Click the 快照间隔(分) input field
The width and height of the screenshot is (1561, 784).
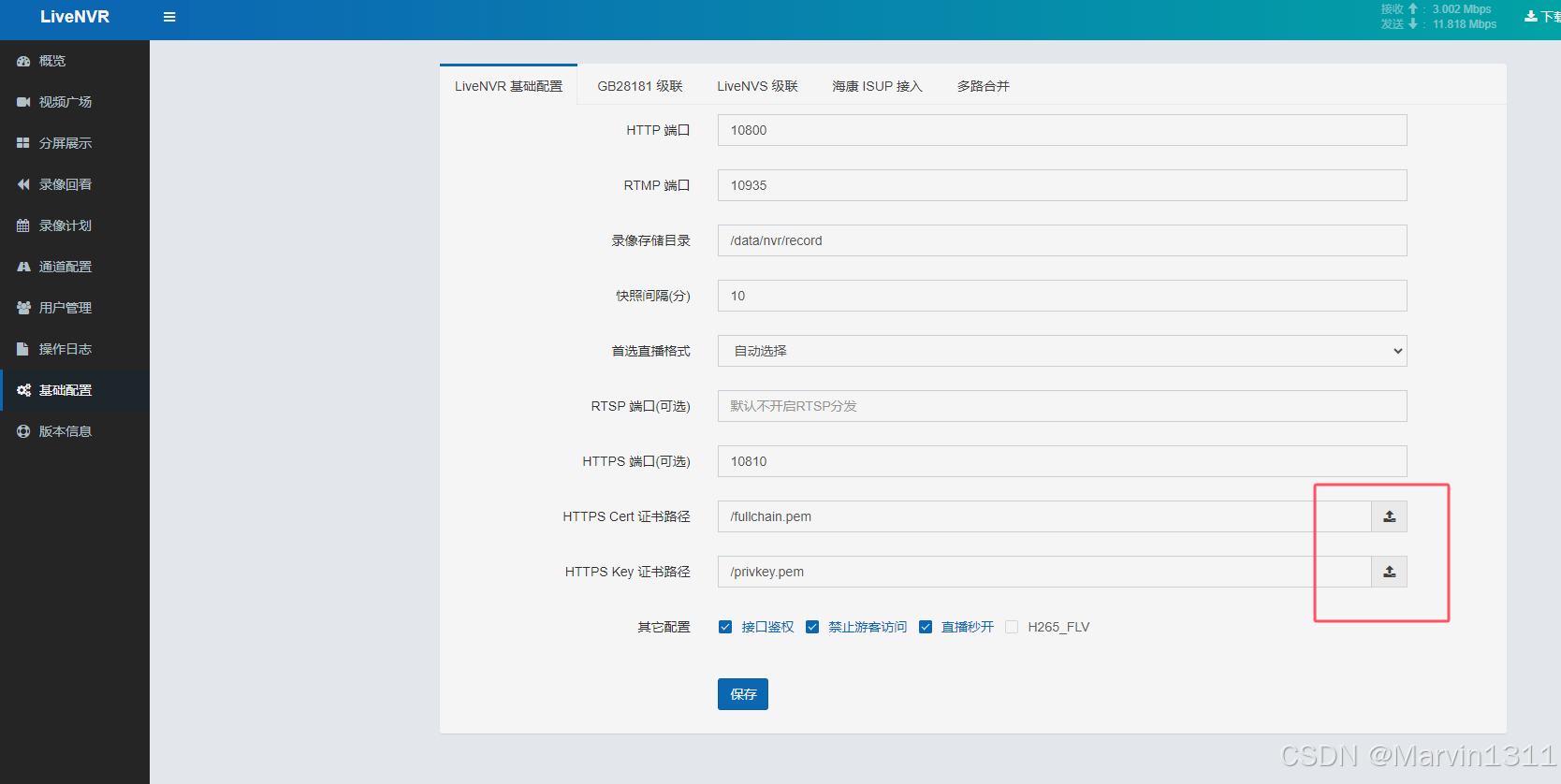pyautogui.click(x=1062, y=296)
